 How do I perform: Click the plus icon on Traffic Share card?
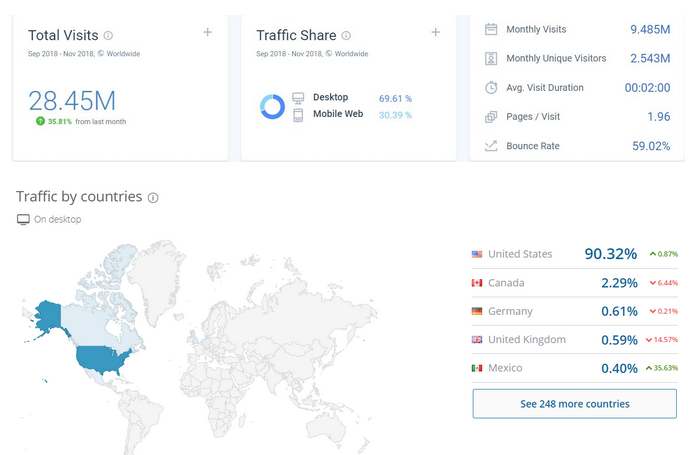(435, 32)
